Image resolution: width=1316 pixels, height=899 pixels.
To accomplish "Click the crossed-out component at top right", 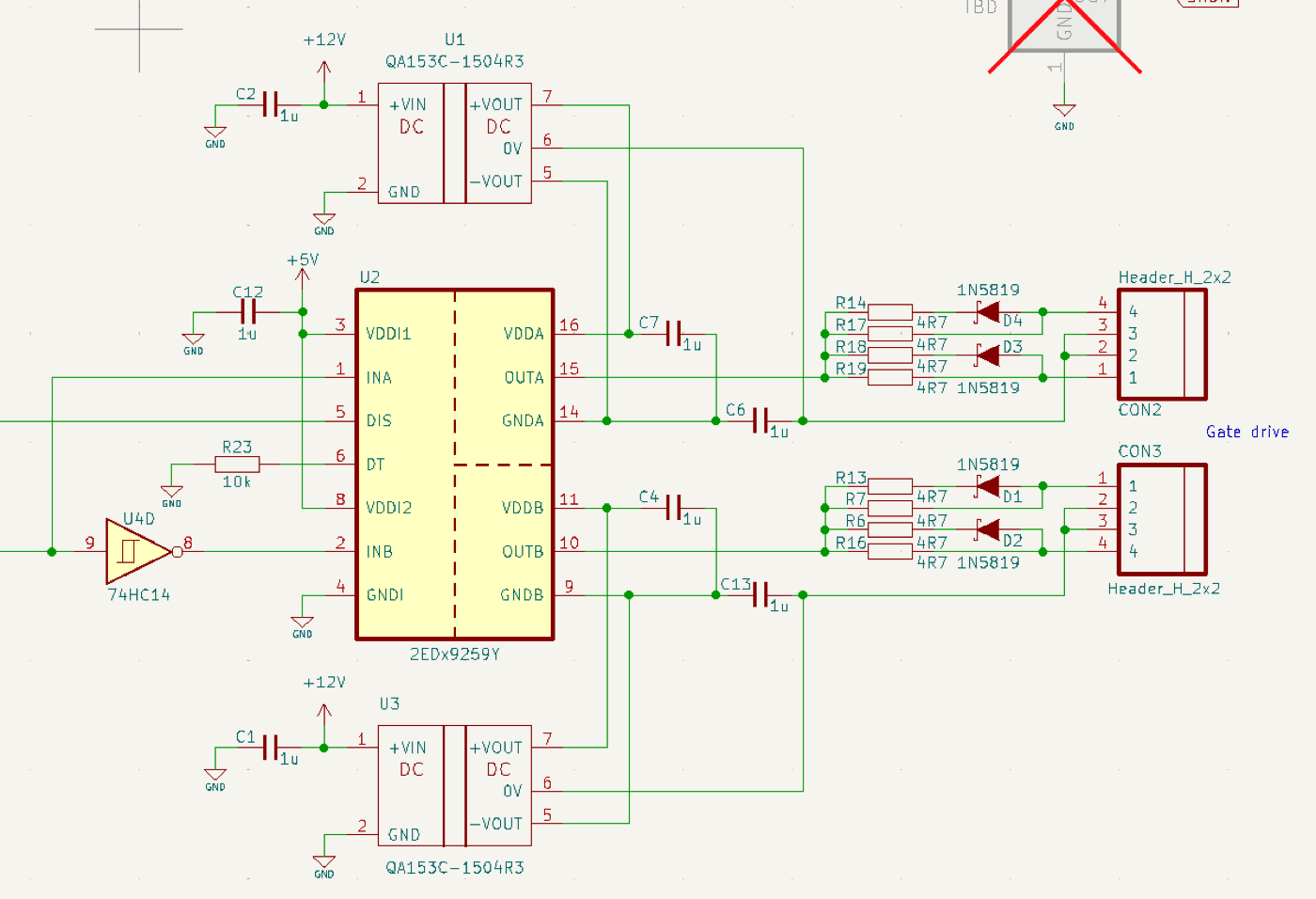I will 1064,36.
